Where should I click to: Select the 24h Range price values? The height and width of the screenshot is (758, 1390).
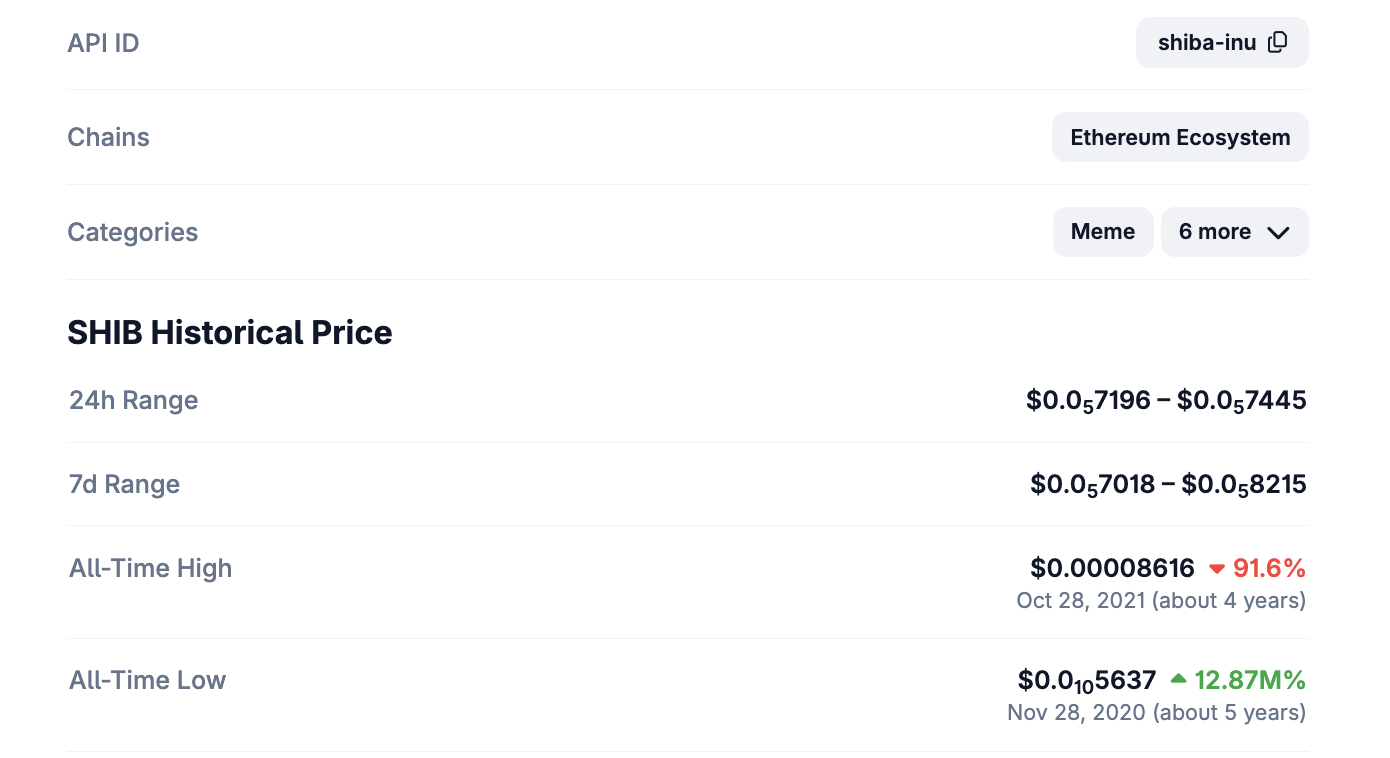(1166, 401)
